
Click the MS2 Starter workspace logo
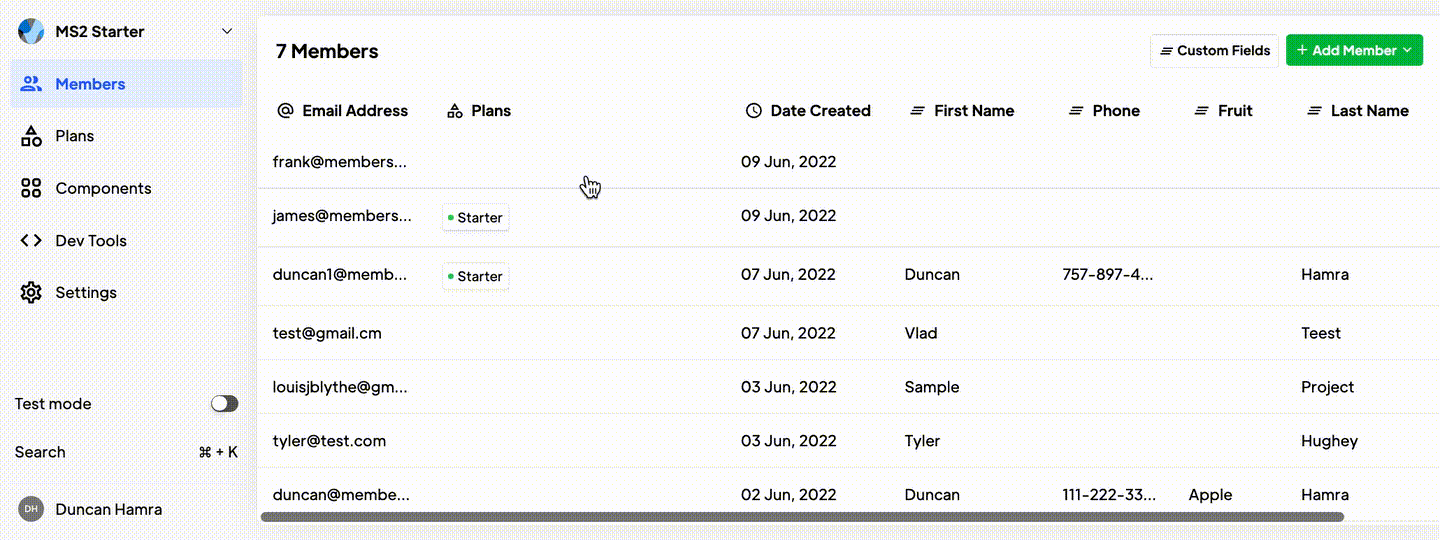(31, 31)
